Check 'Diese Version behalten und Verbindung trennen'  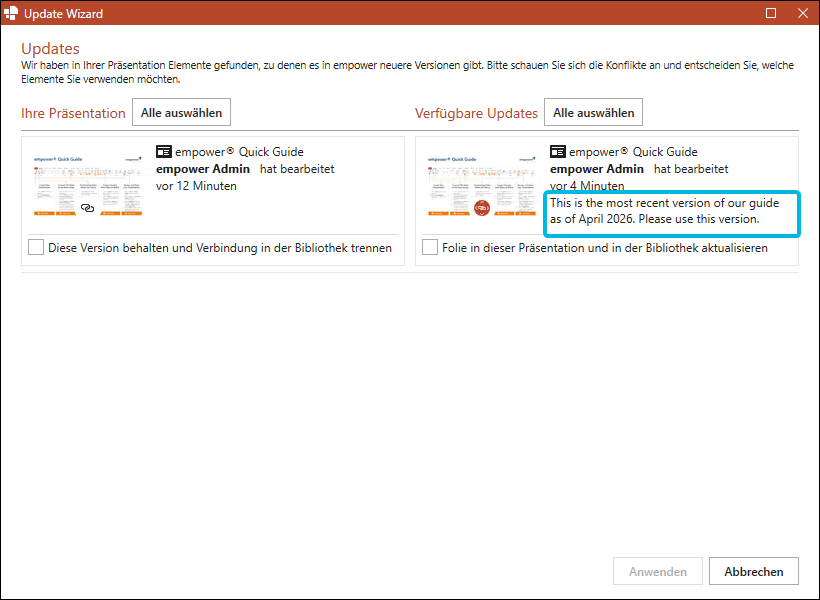36,247
